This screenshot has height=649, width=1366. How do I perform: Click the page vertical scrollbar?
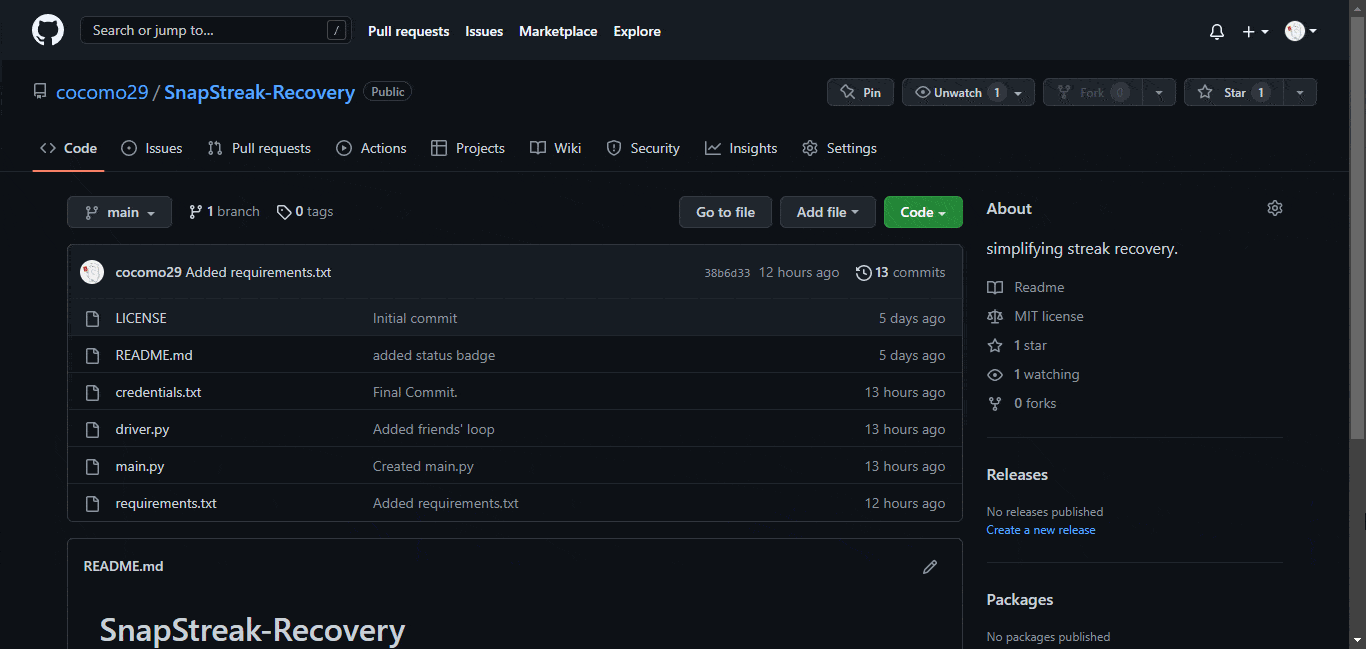pyautogui.click(x=1357, y=226)
